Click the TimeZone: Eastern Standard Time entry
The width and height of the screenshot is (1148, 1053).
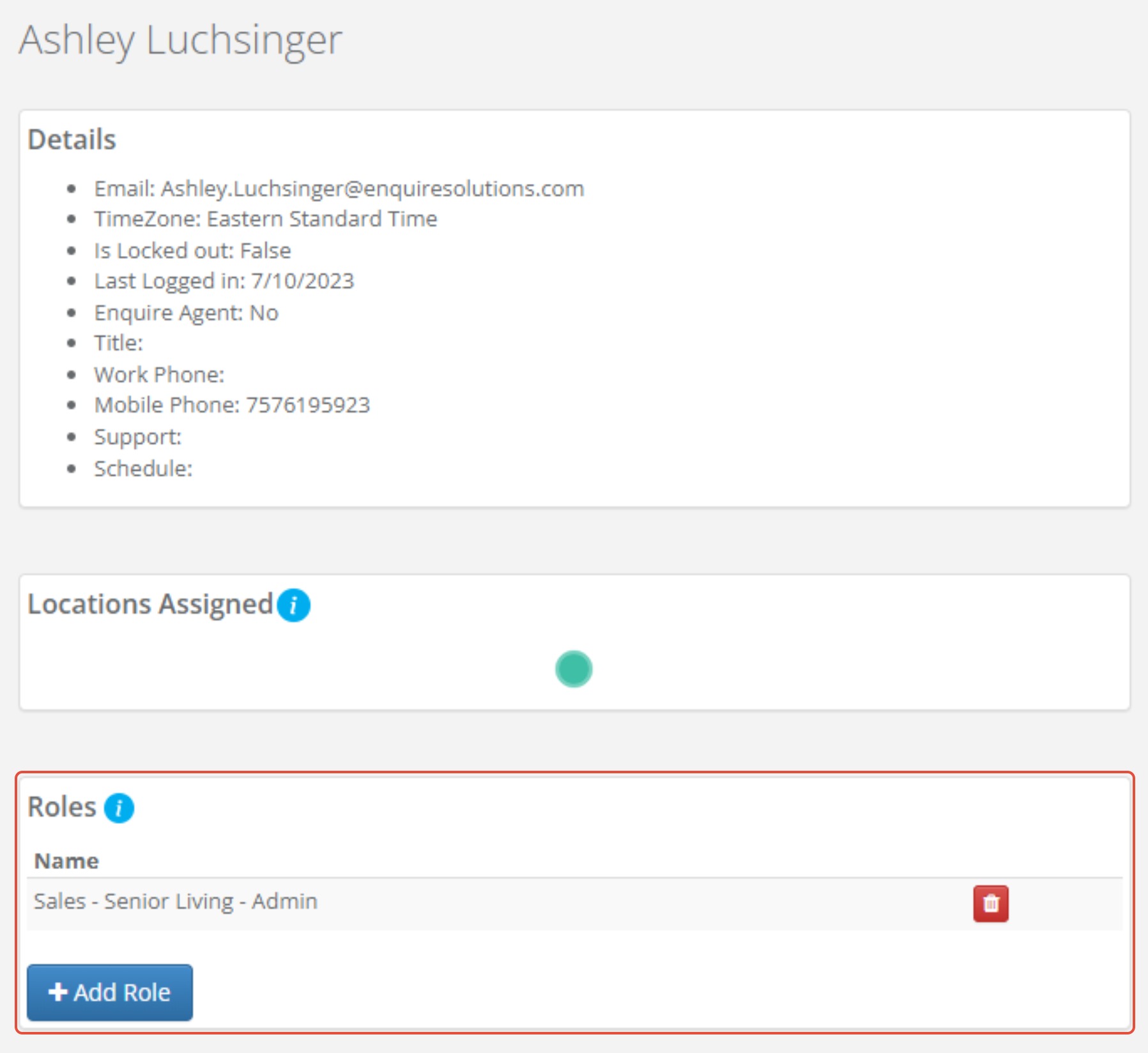pyautogui.click(x=266, y=219)
